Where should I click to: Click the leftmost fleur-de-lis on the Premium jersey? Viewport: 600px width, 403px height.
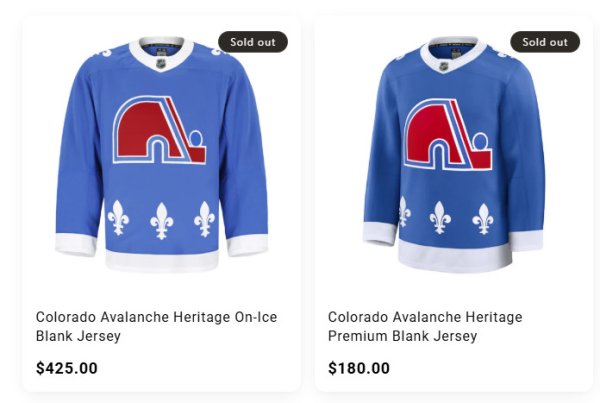coord(403,211)
